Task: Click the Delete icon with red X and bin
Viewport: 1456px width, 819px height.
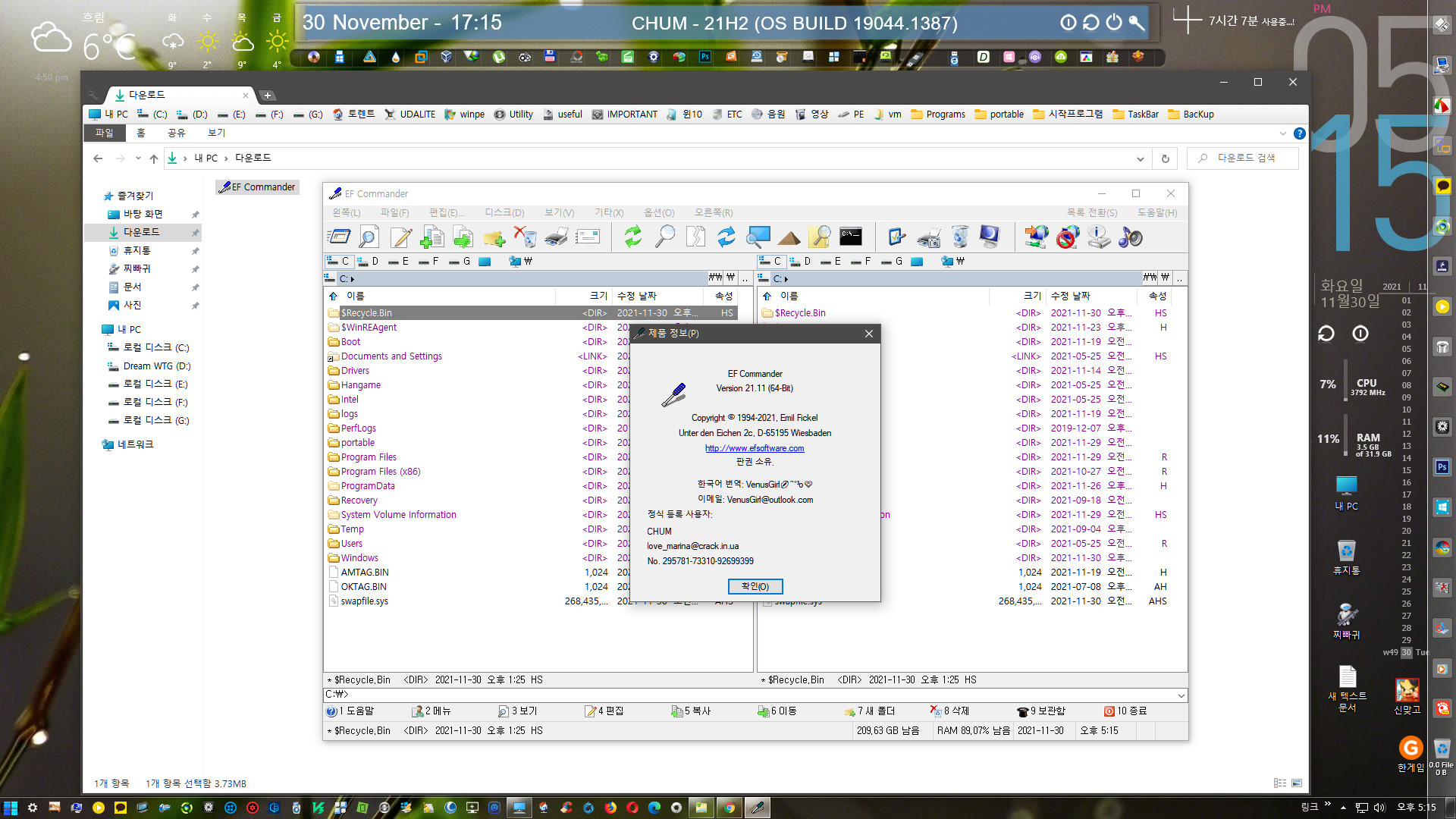Action: [x=525, y=237]
